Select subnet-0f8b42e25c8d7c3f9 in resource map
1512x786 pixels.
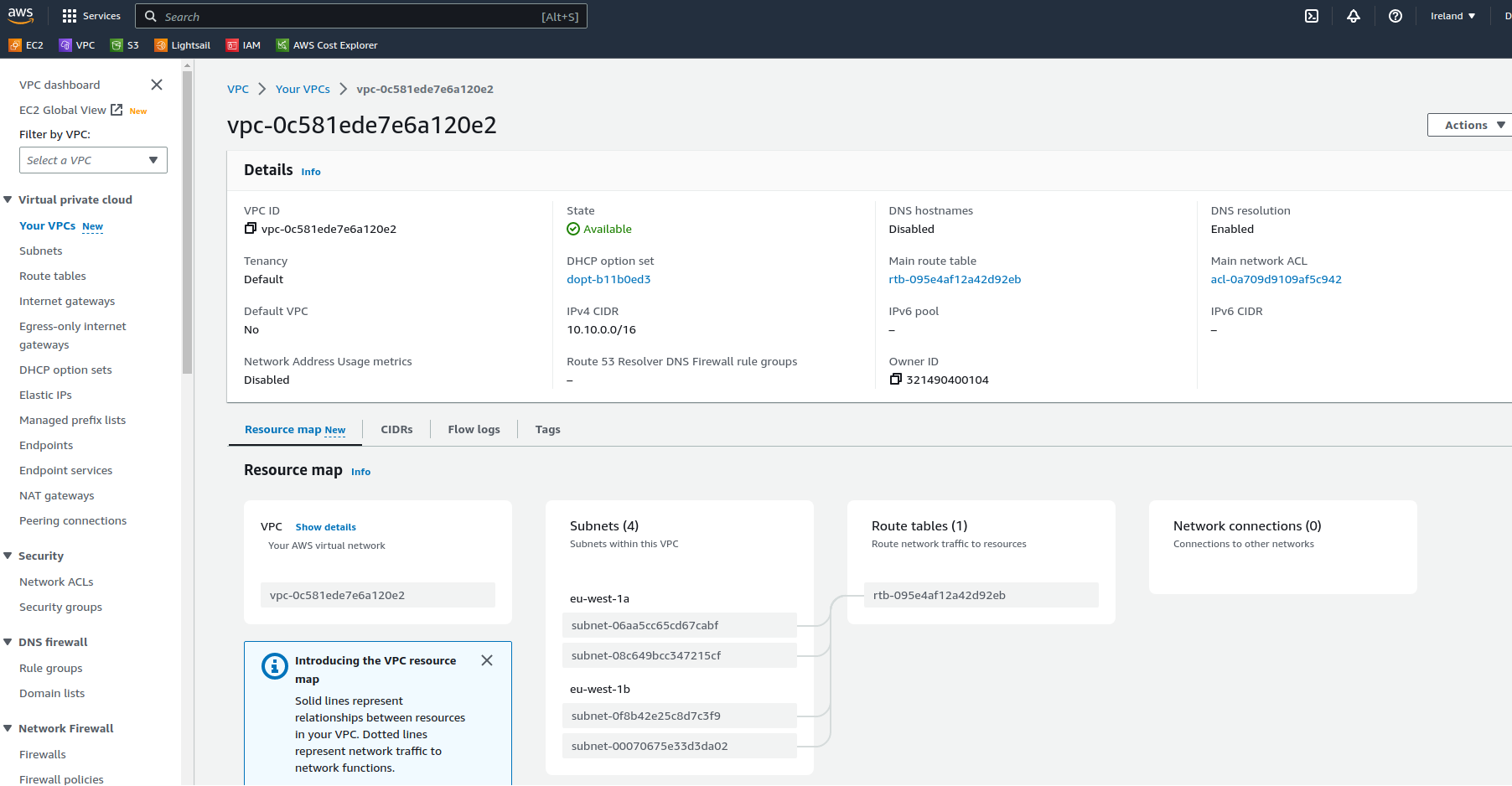[680, 716]
